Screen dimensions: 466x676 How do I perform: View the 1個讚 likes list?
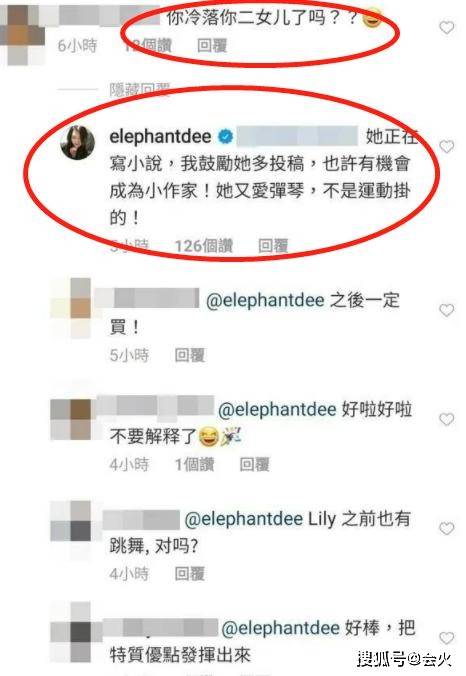tap(194, 464)
